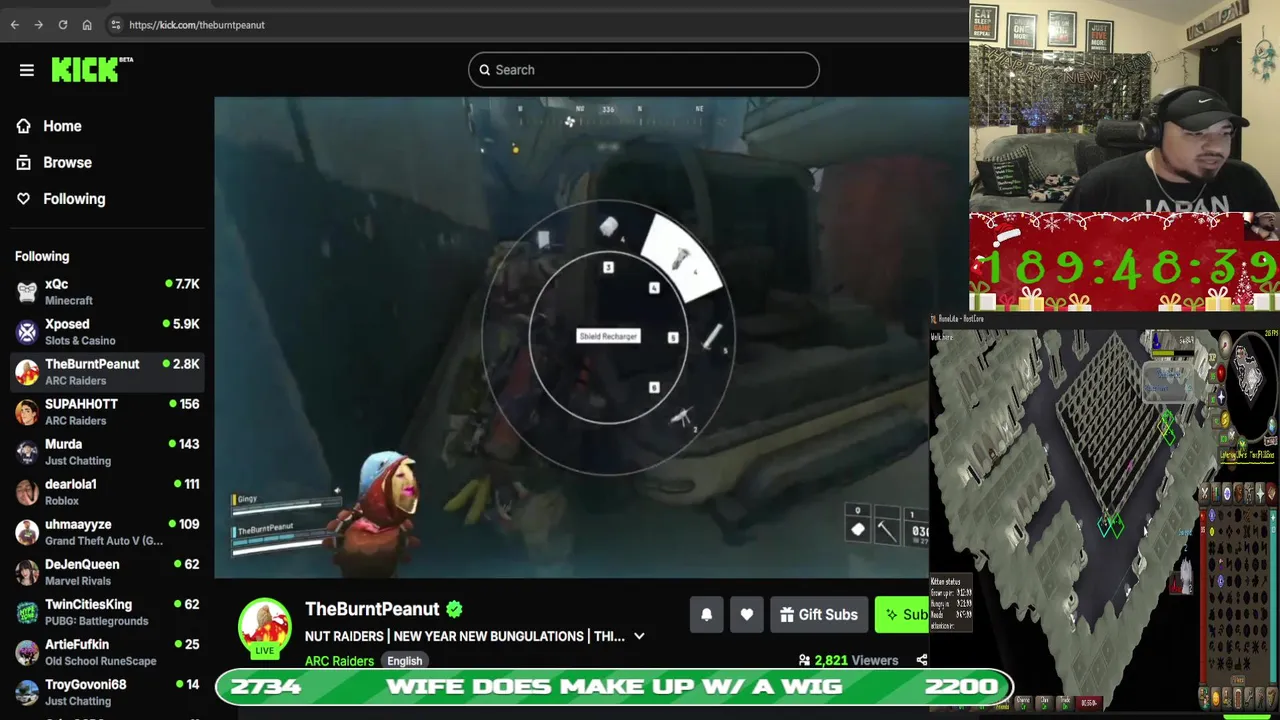1280x720 pixels.
Task: Reload the page with the refresh icon
Action: (x=63, y=25)
